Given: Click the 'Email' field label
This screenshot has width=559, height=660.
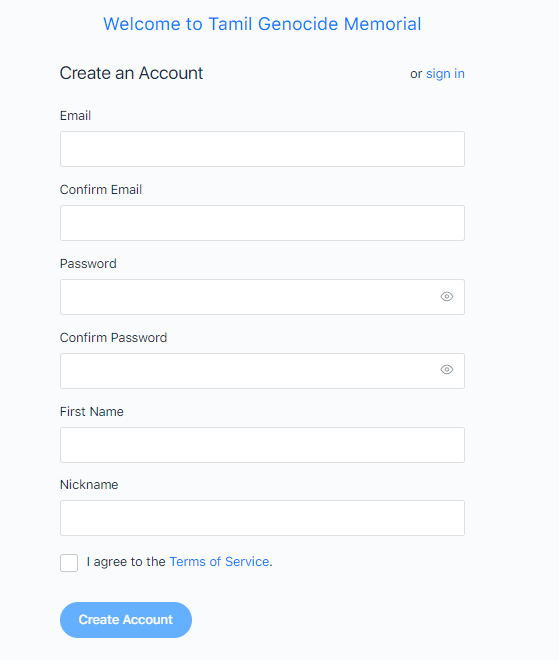Looking at the screenshot, I should (75, 116).
